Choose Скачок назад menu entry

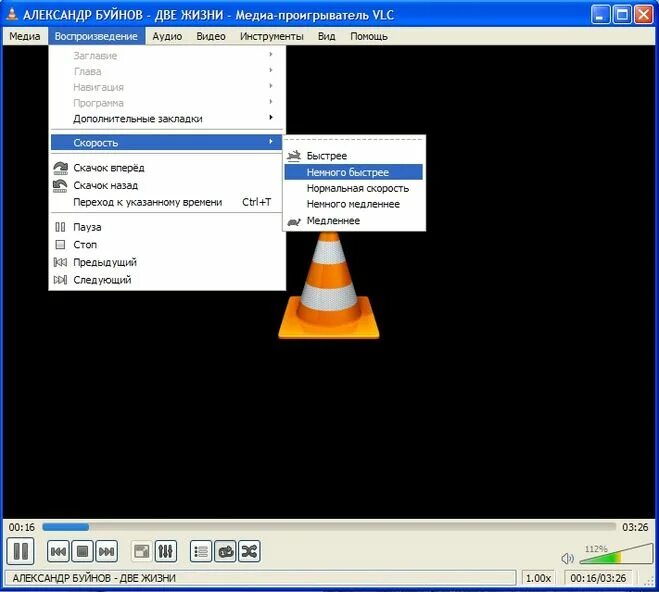(166, 185)
